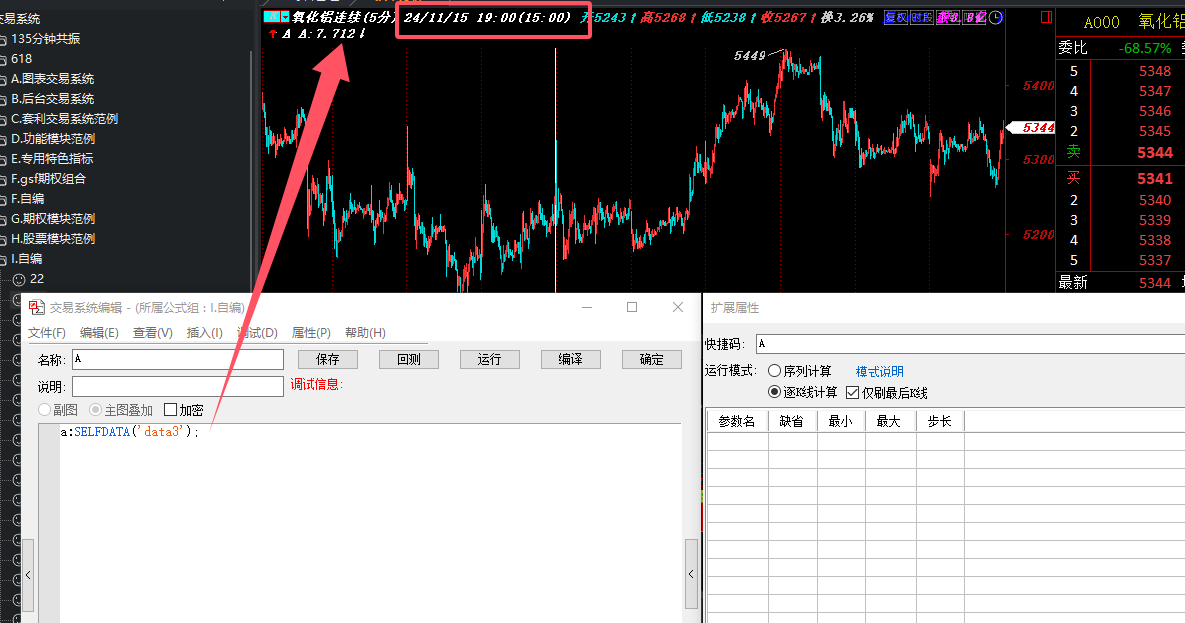Click the 运行 button

point(490,359)
